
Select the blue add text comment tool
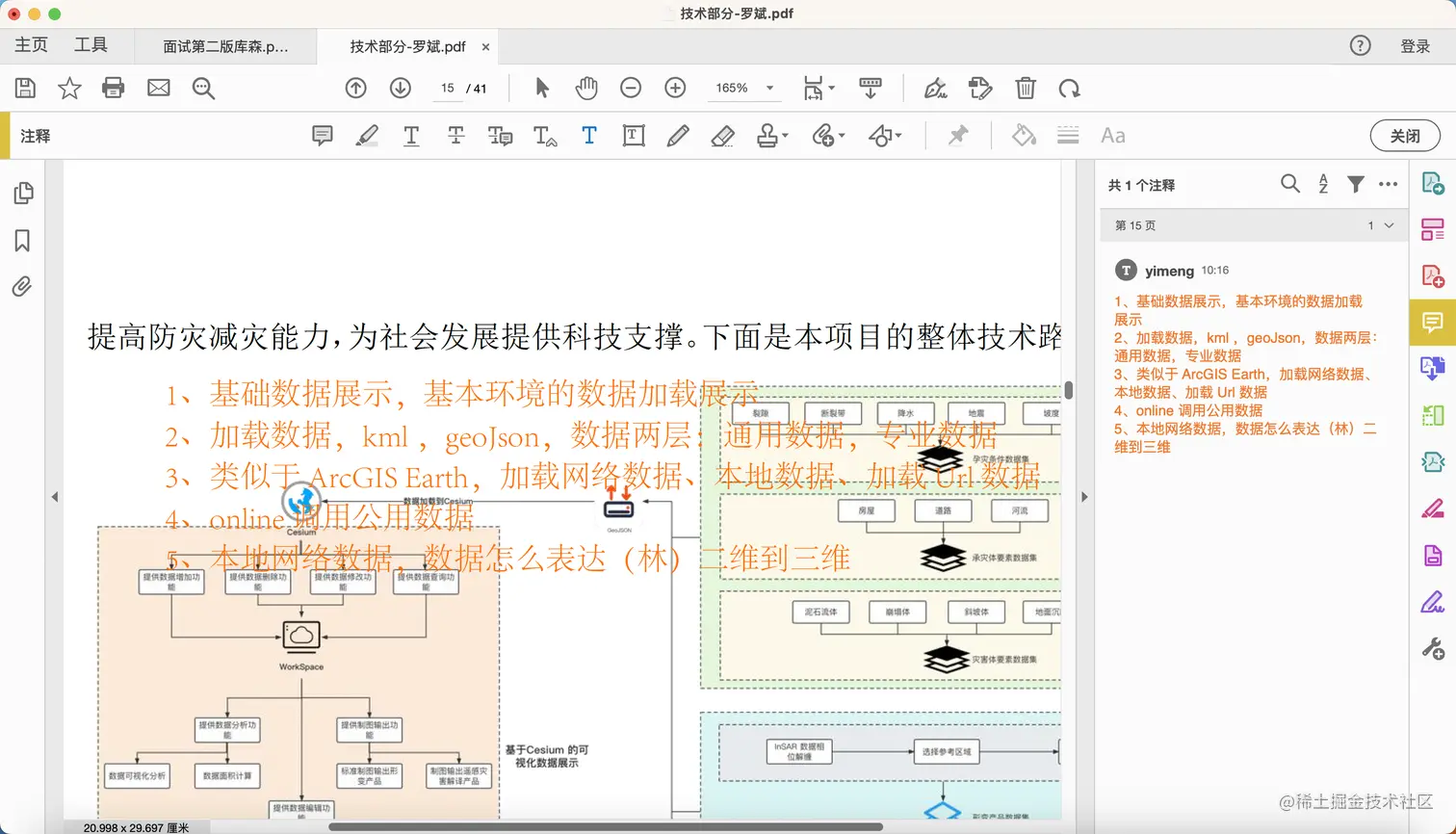(589, 136)
